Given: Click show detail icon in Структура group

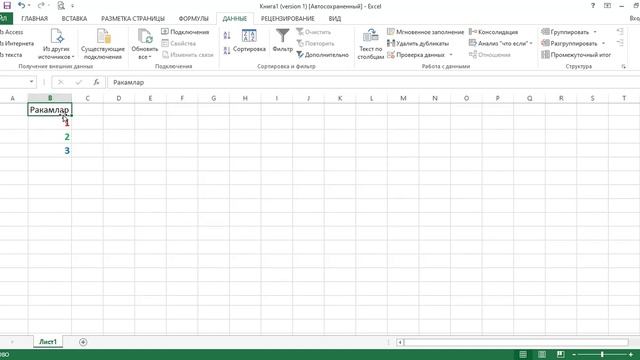Looking at the screenshot, I should (620, 31).
